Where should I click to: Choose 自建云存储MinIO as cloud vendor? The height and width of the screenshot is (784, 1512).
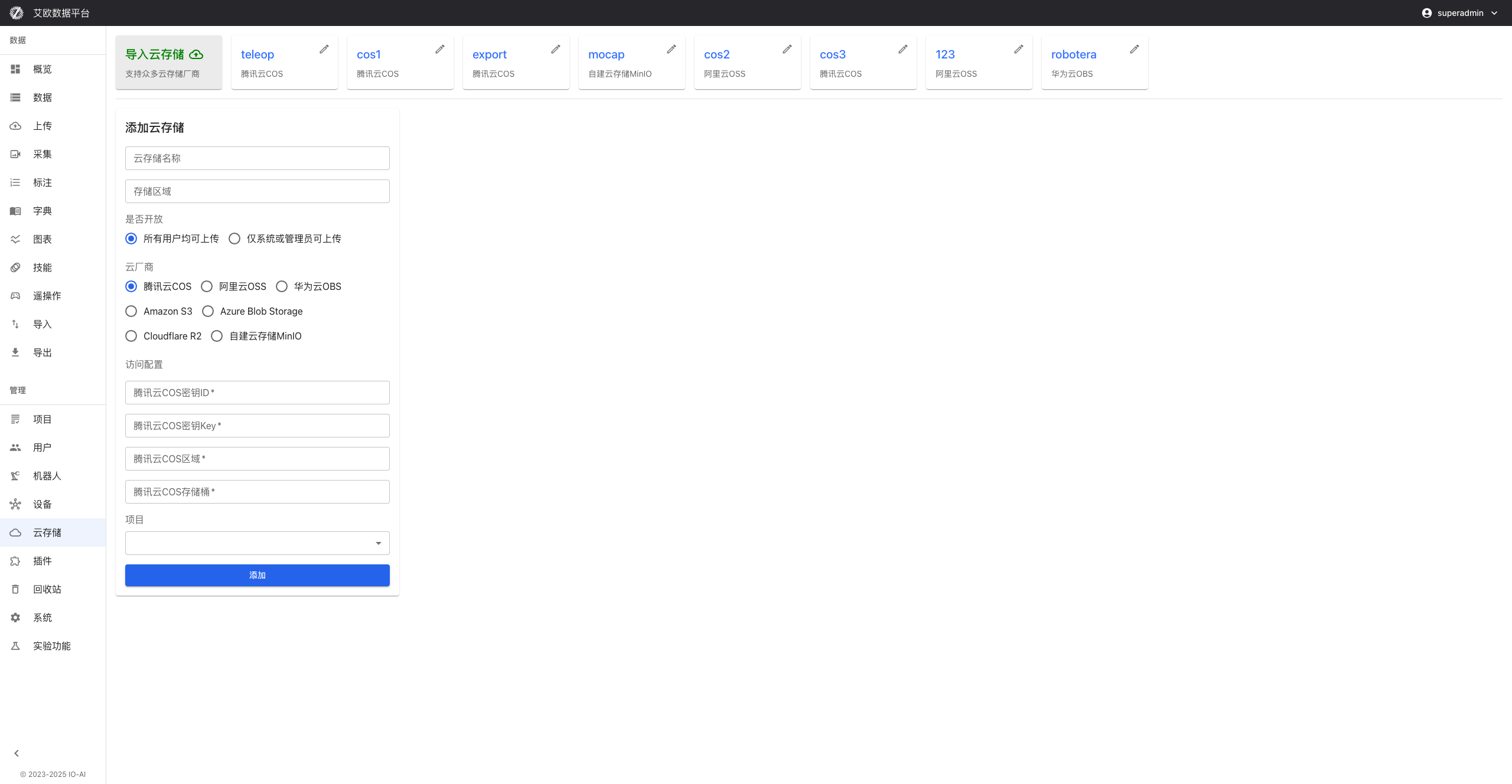pyautogui.click(x=217, y=336)
